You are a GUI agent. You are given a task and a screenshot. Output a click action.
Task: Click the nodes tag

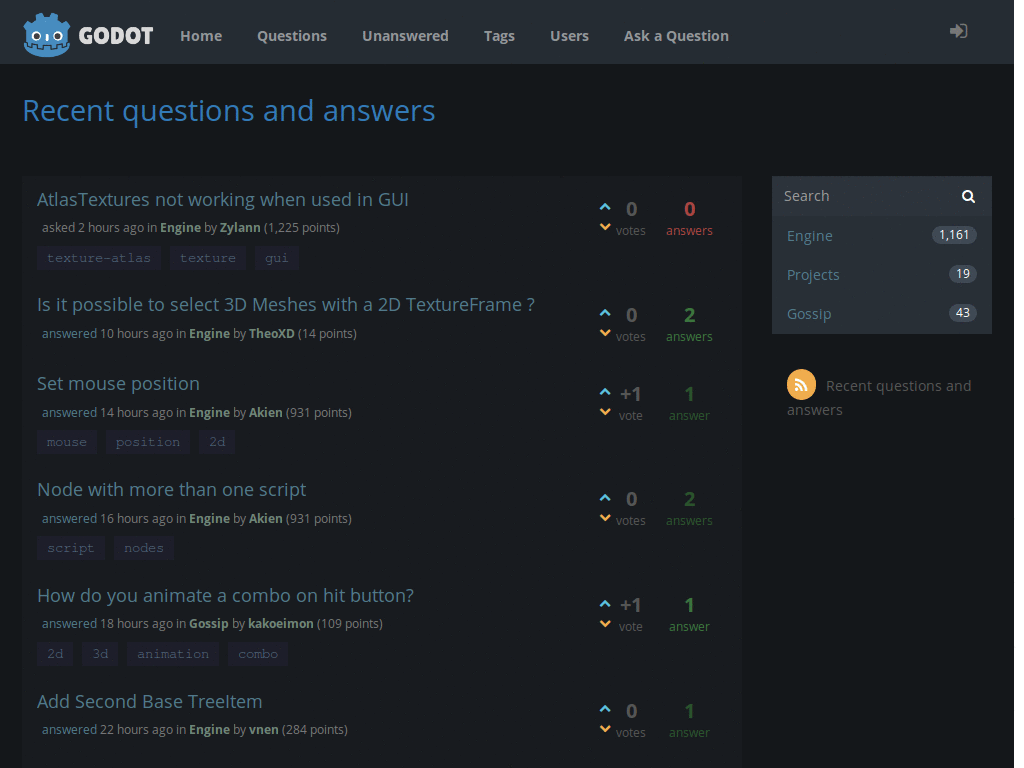coord(144,548)
